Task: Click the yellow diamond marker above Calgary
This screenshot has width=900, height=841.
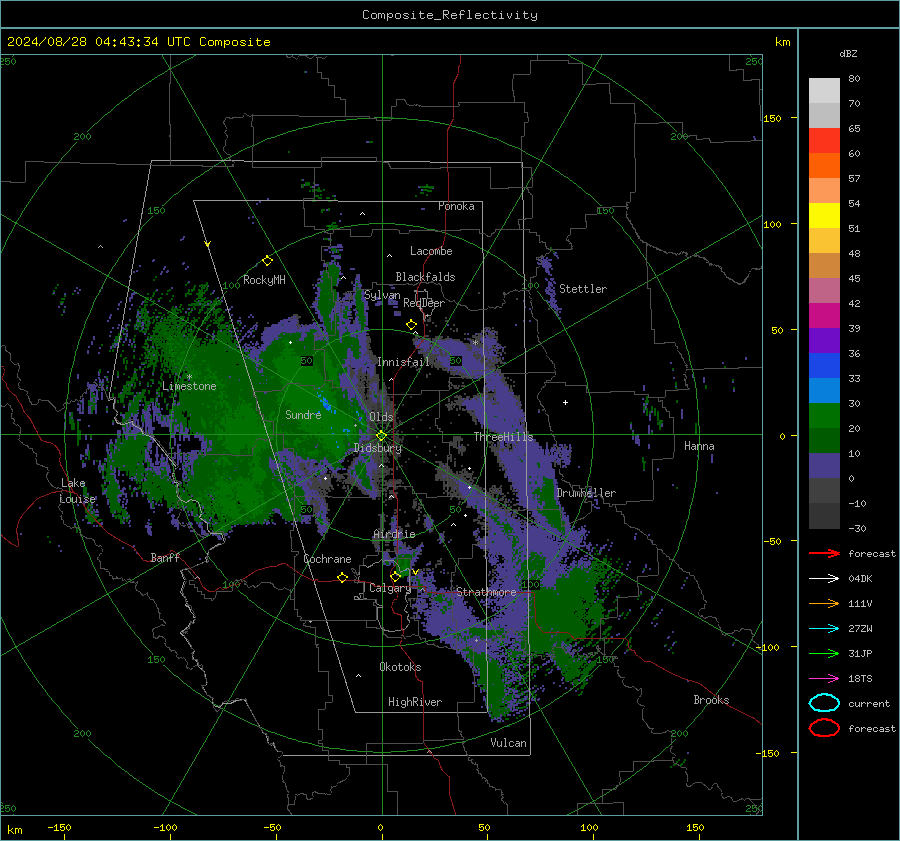Action: pyautogui.click(x=395, y=576)
